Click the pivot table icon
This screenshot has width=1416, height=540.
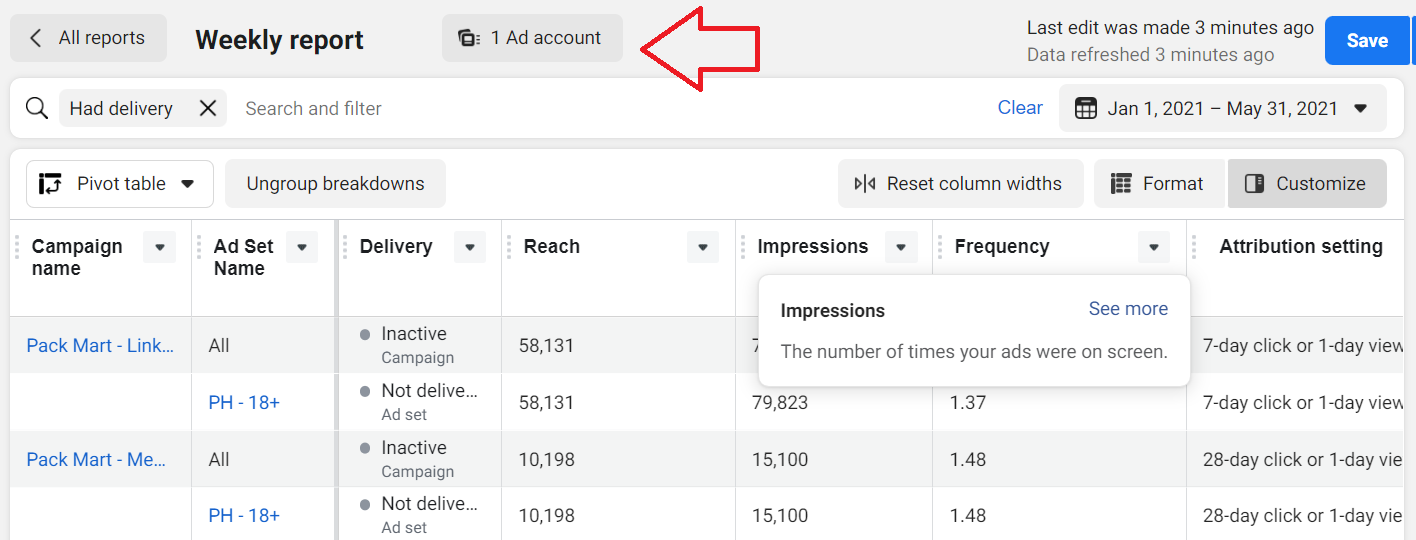click(x=51, y=184)
